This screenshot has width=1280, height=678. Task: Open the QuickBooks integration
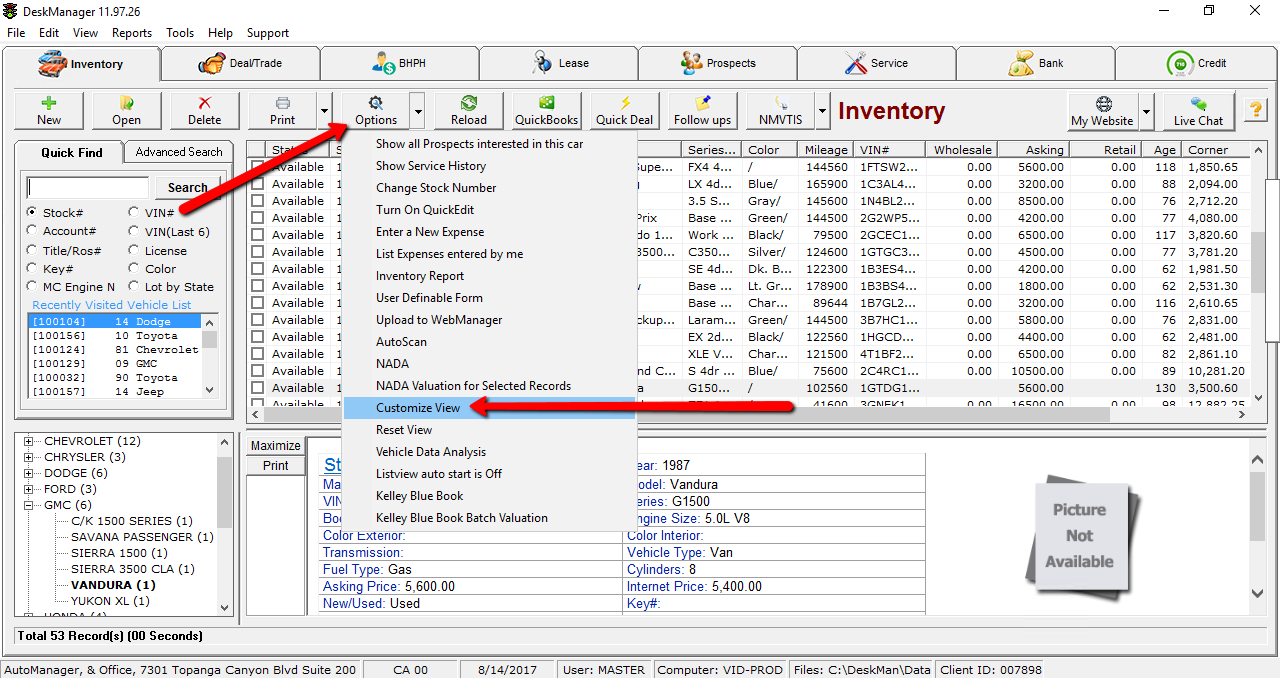pos(545,110)
